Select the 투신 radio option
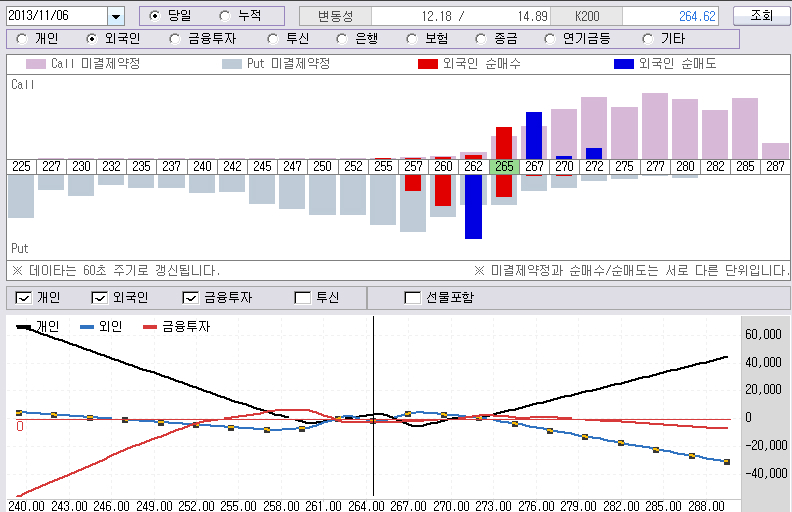This screenshot has width=792, height=512. [273, 39]
